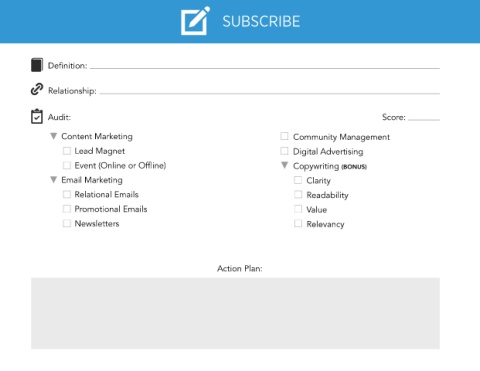The height and width of the screenshot is (371, 480).
Task: Tick the Promotional Emails checkbox
Action: coord(67,209)
